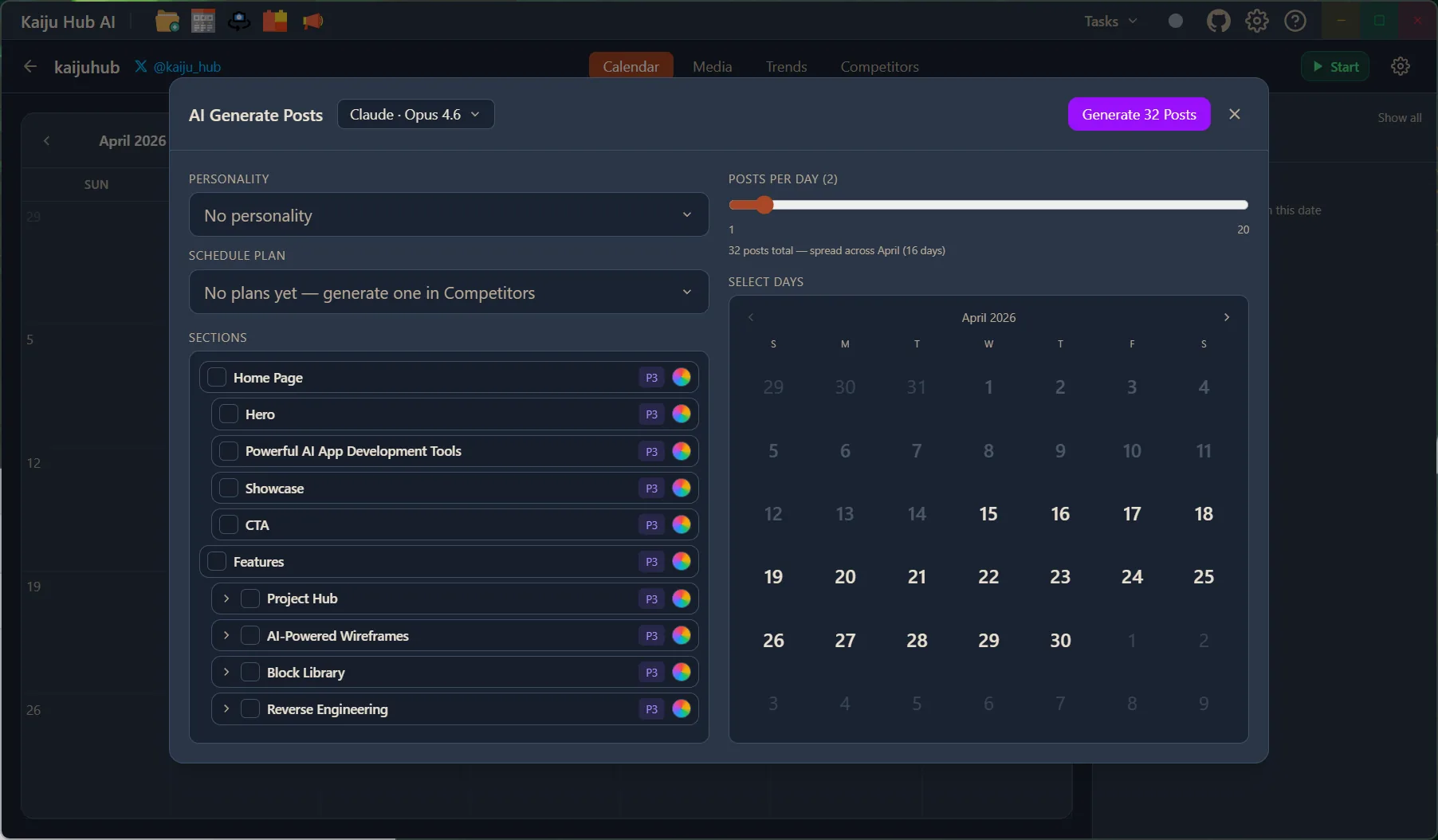Click the camera rotate icon in toolbar
The height and width of the screenshot is (840, 1438).
[x=239, y=21]
